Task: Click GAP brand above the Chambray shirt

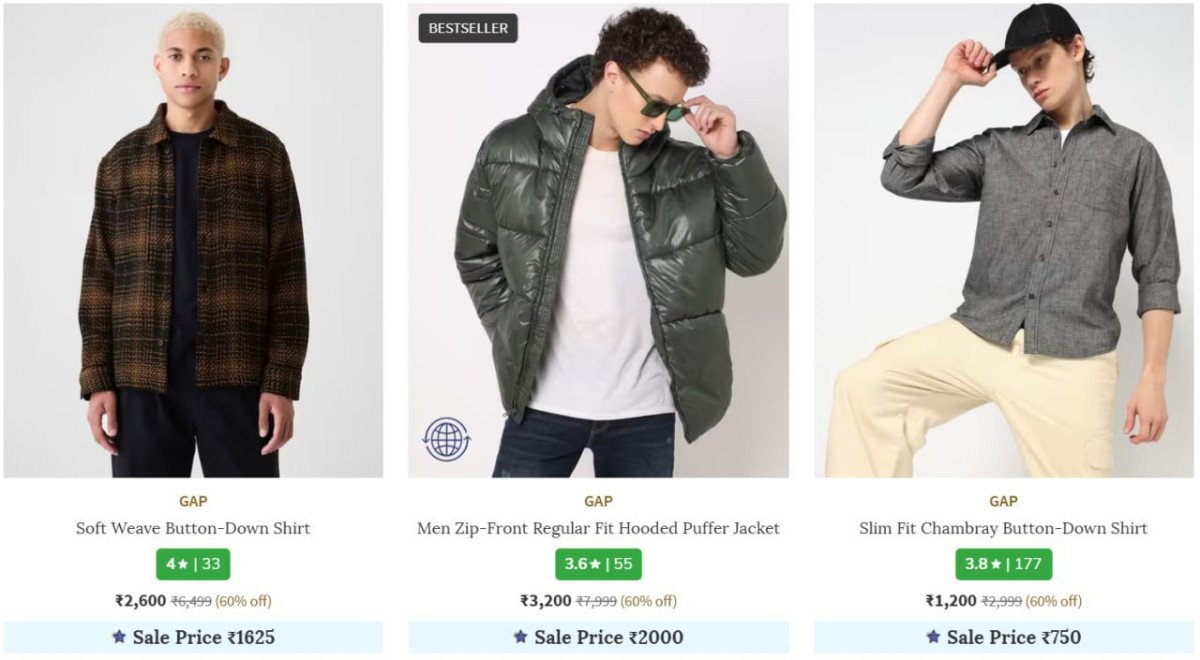Action: [x=1003, y=501]
